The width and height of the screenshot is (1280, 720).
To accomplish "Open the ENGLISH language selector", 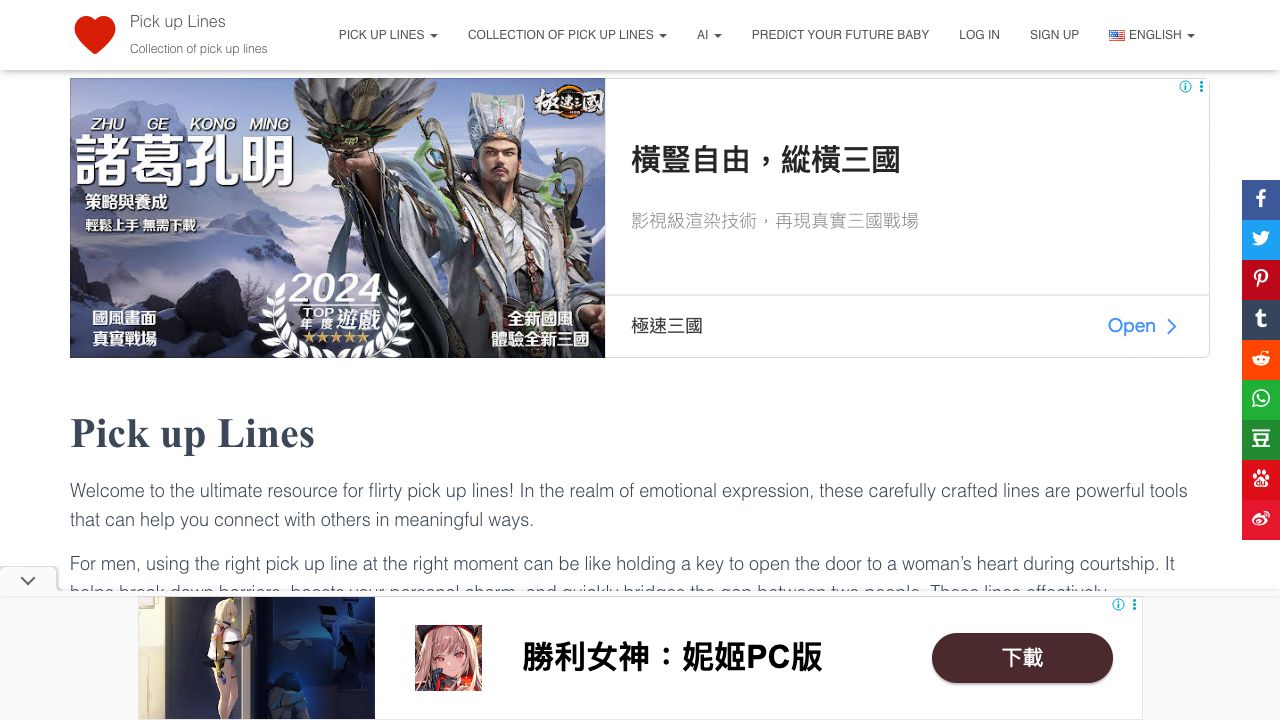I will tap(1152, 35).
